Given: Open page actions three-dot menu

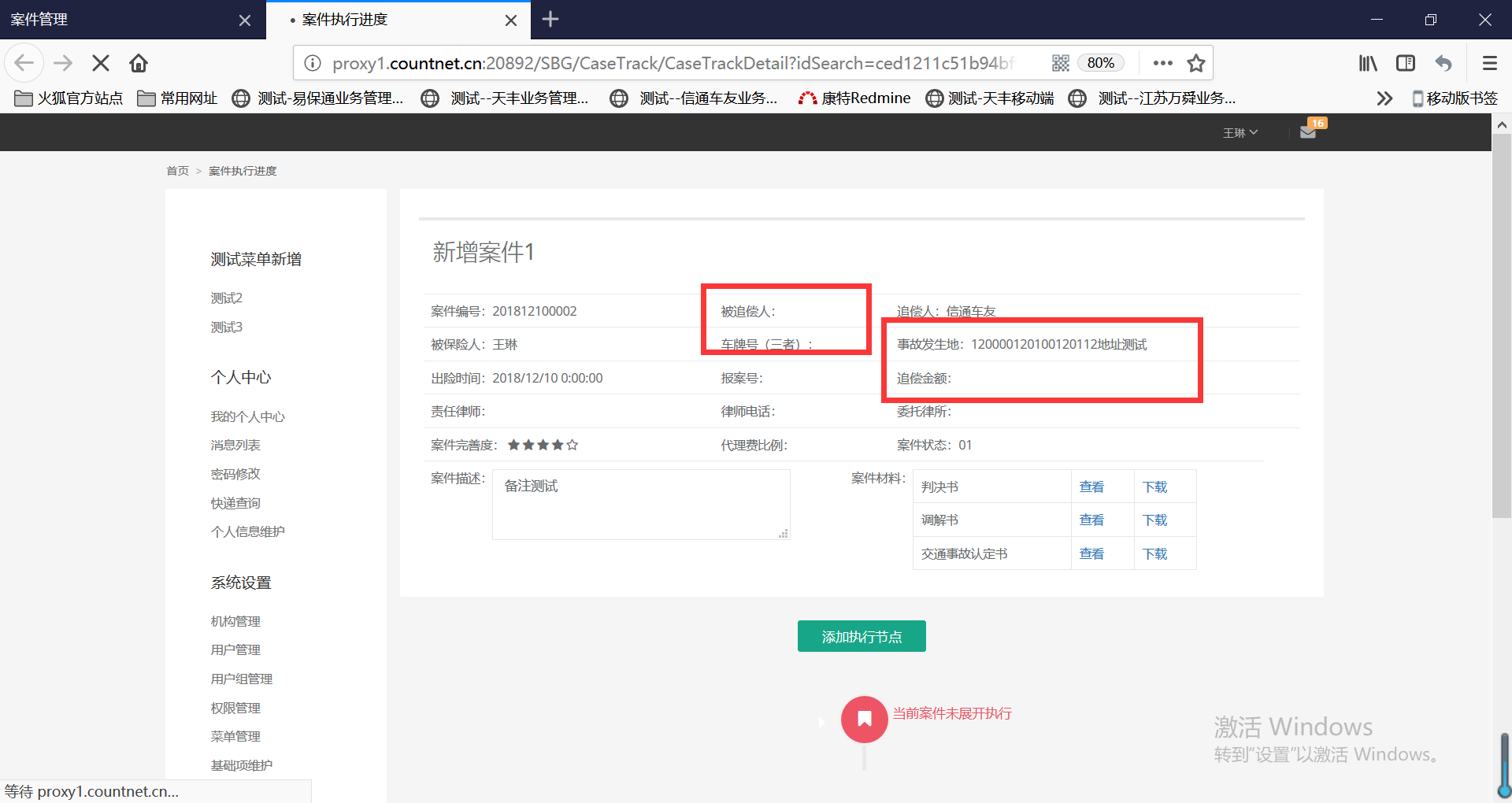Looking at the screenshot, I should (x=1162, y=63).
